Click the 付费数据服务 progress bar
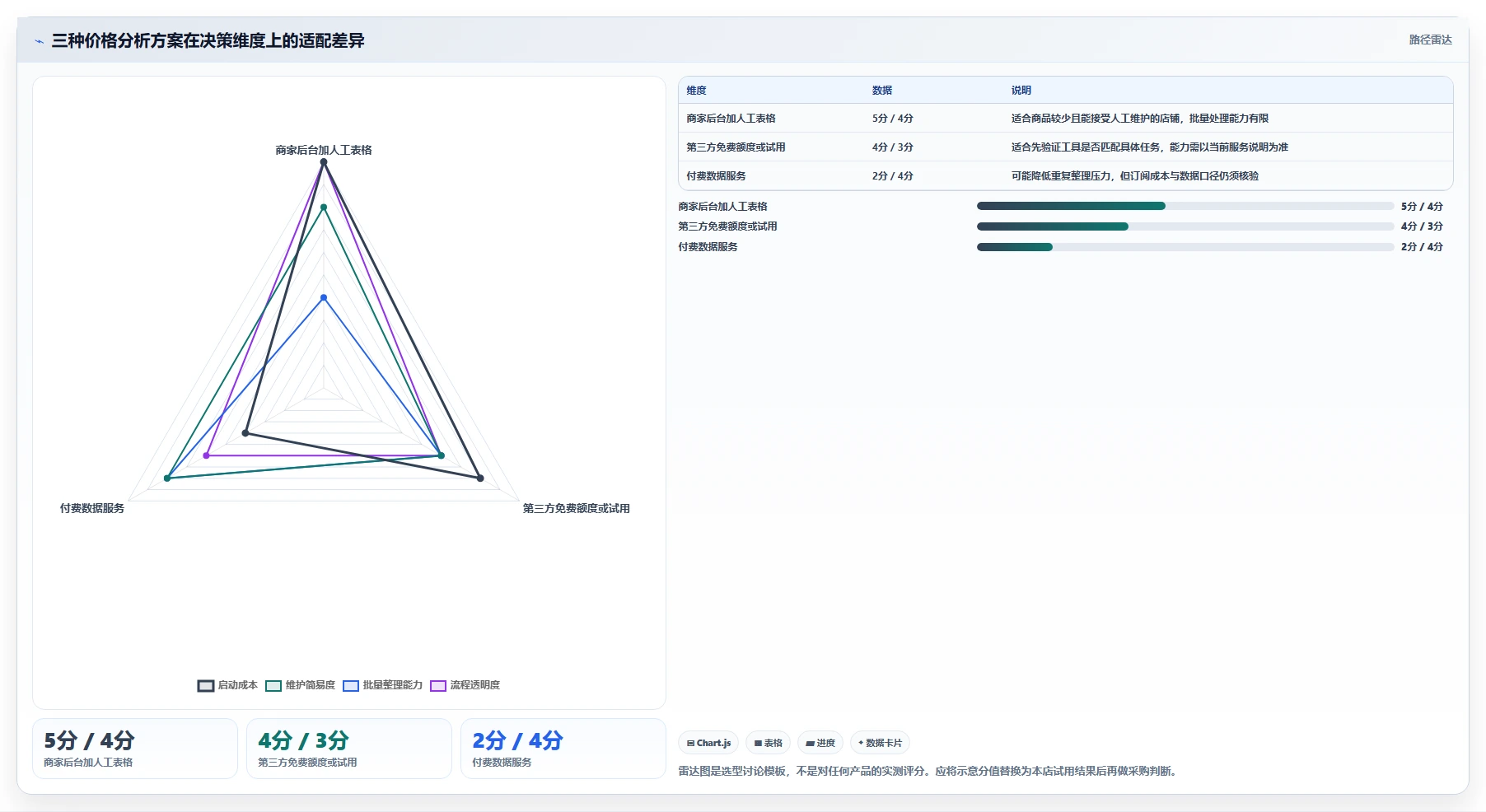 [x=1185, y=247]
